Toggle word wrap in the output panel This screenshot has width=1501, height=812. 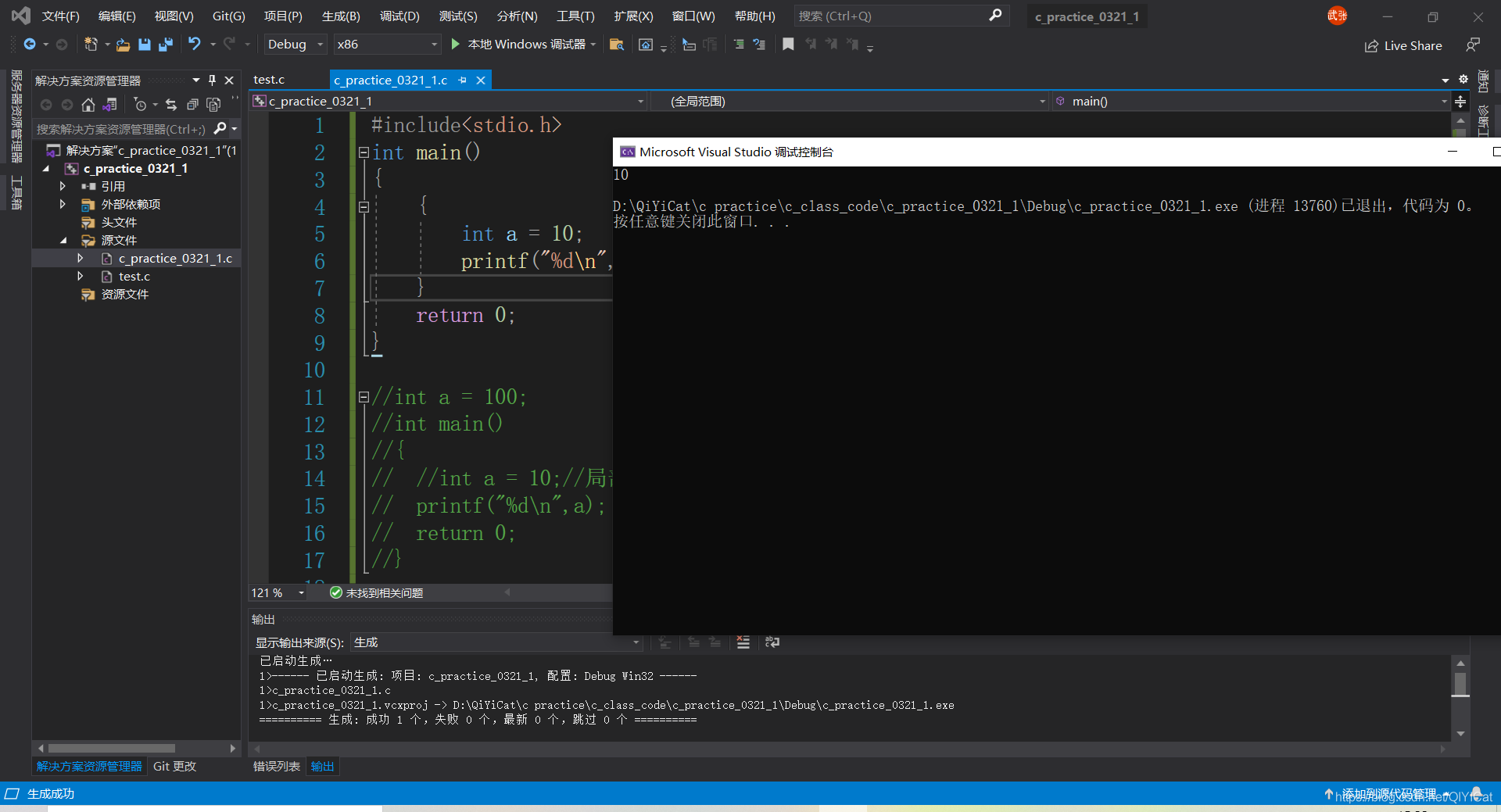(772, 642)
